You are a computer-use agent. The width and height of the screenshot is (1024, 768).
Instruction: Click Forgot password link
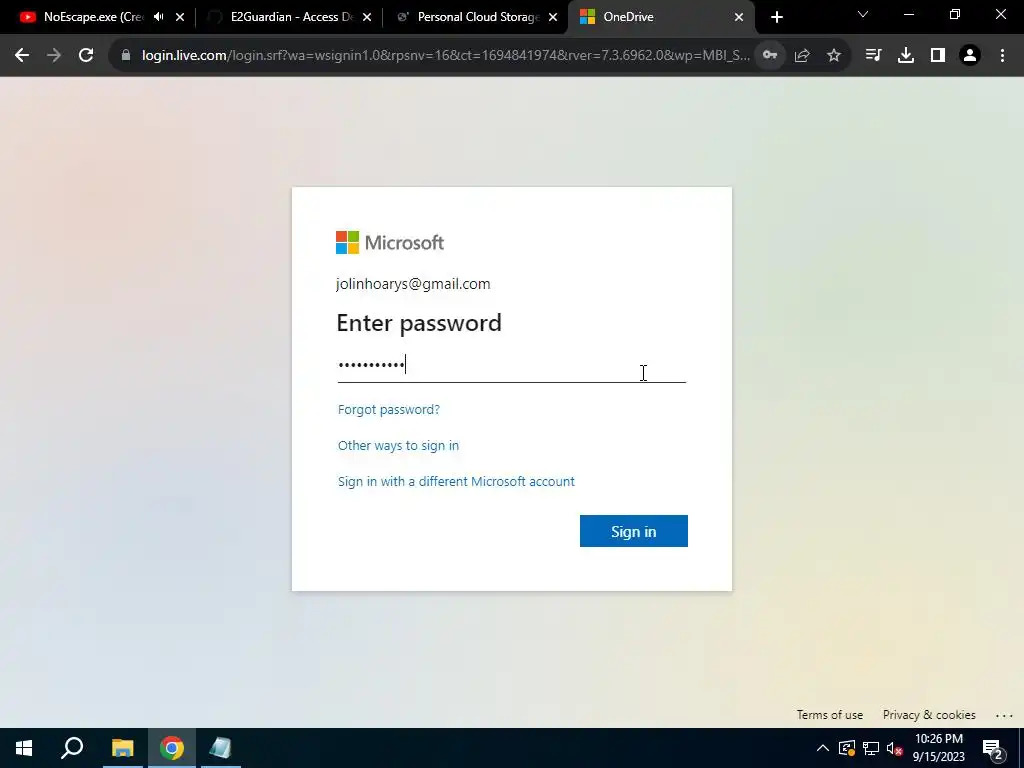click(389, 409)
